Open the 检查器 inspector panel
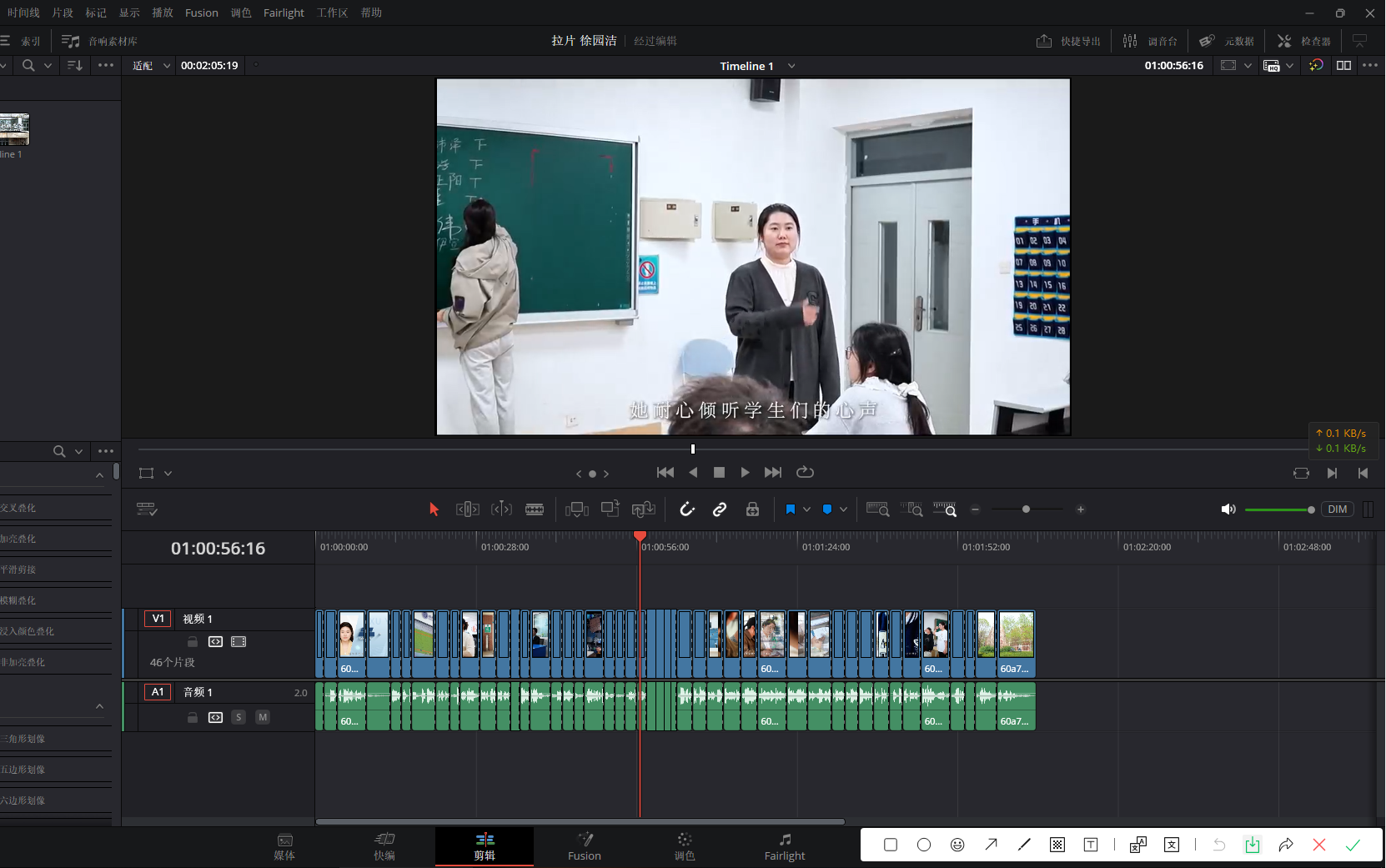This screenshot has width=1386, height=868. 1303,41
